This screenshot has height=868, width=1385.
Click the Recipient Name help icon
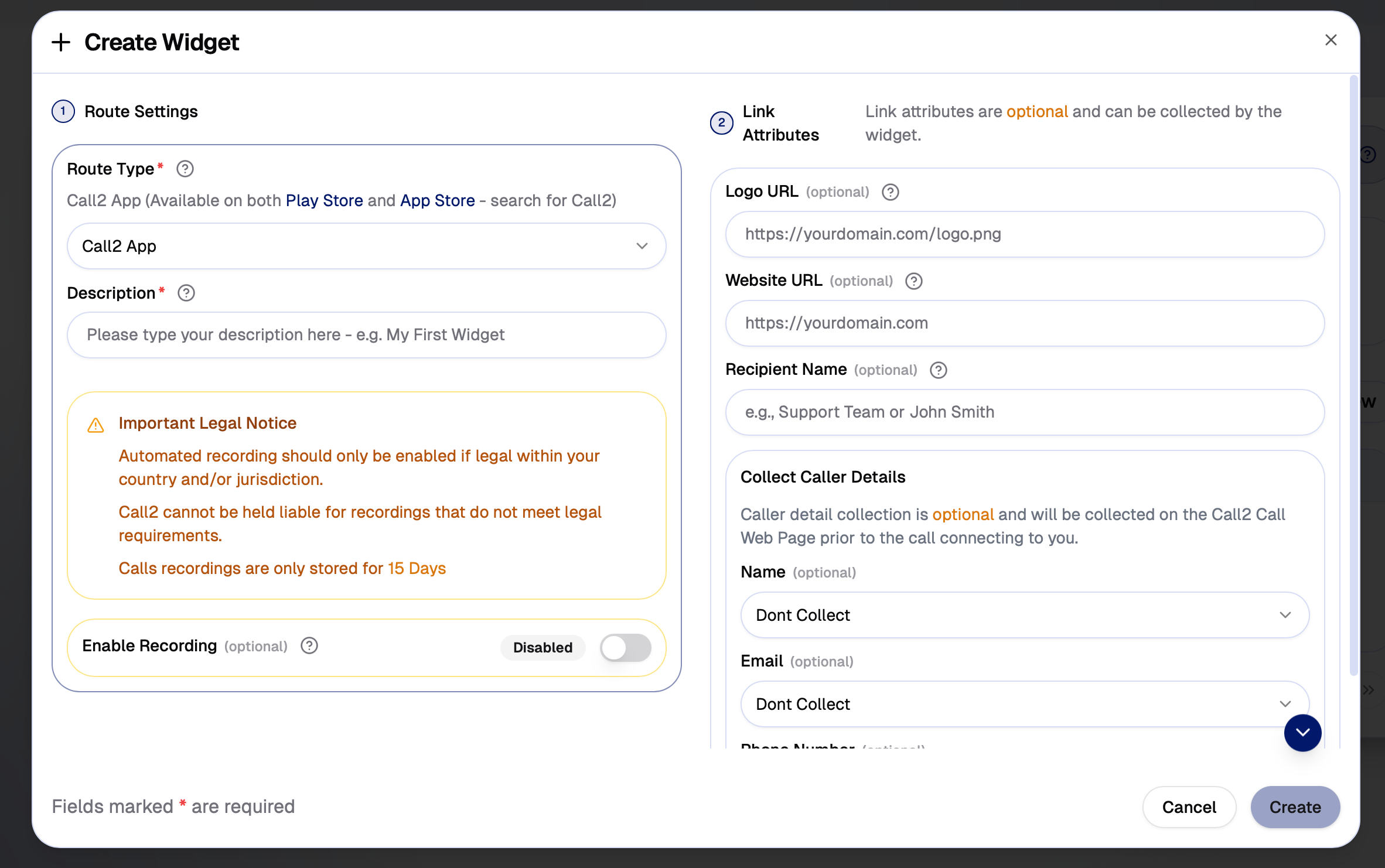point(939,370)
